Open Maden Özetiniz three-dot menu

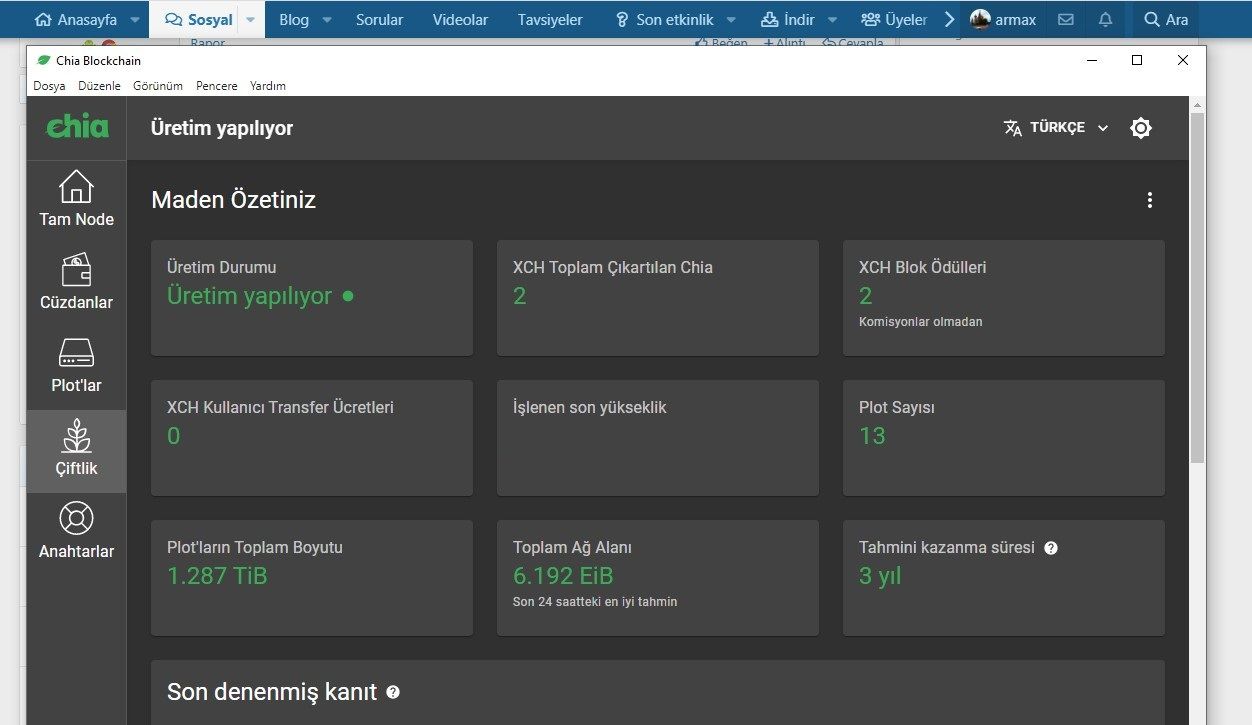point(1149,200)
